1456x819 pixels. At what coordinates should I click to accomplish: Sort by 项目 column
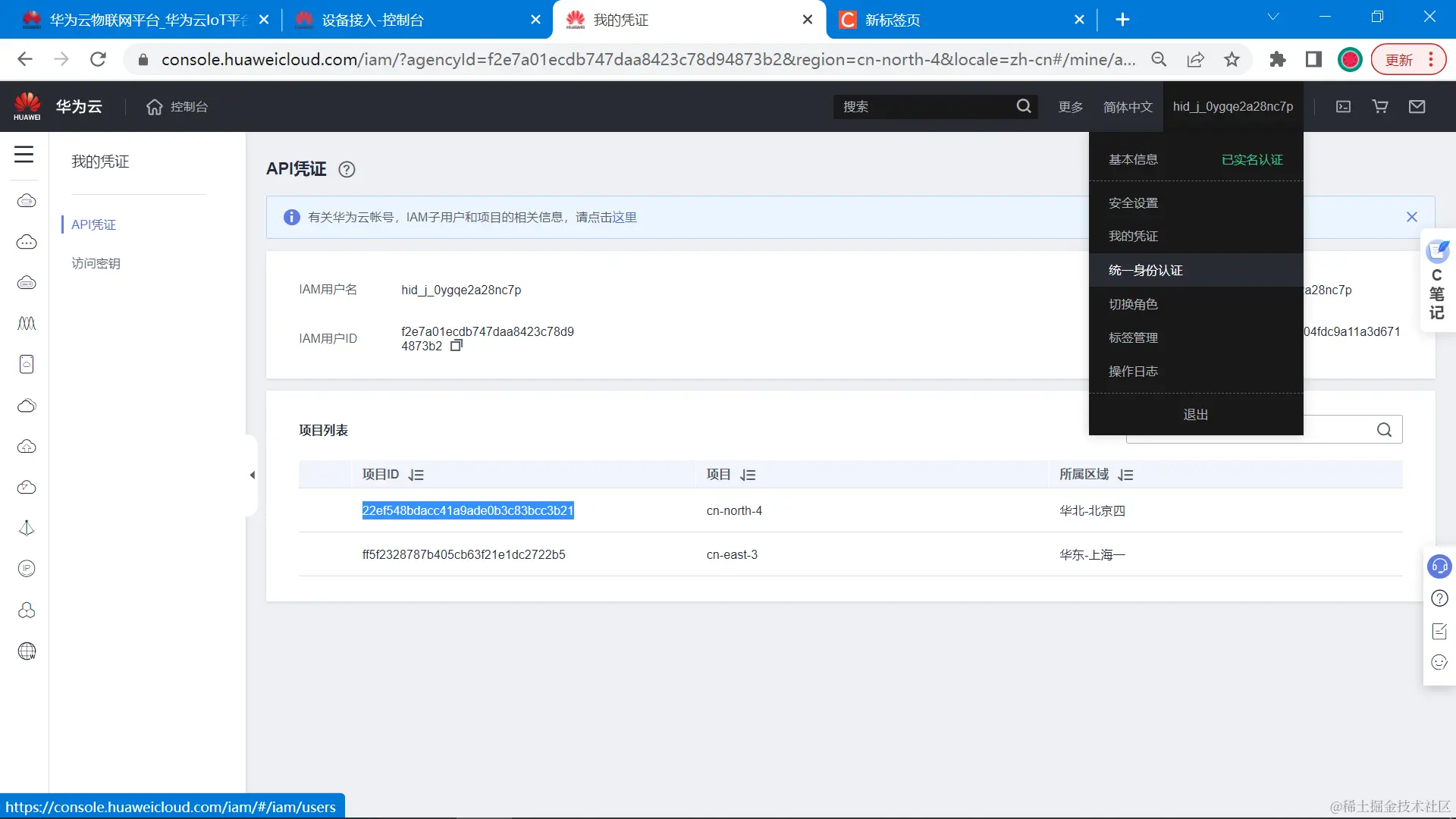point(748,475)
